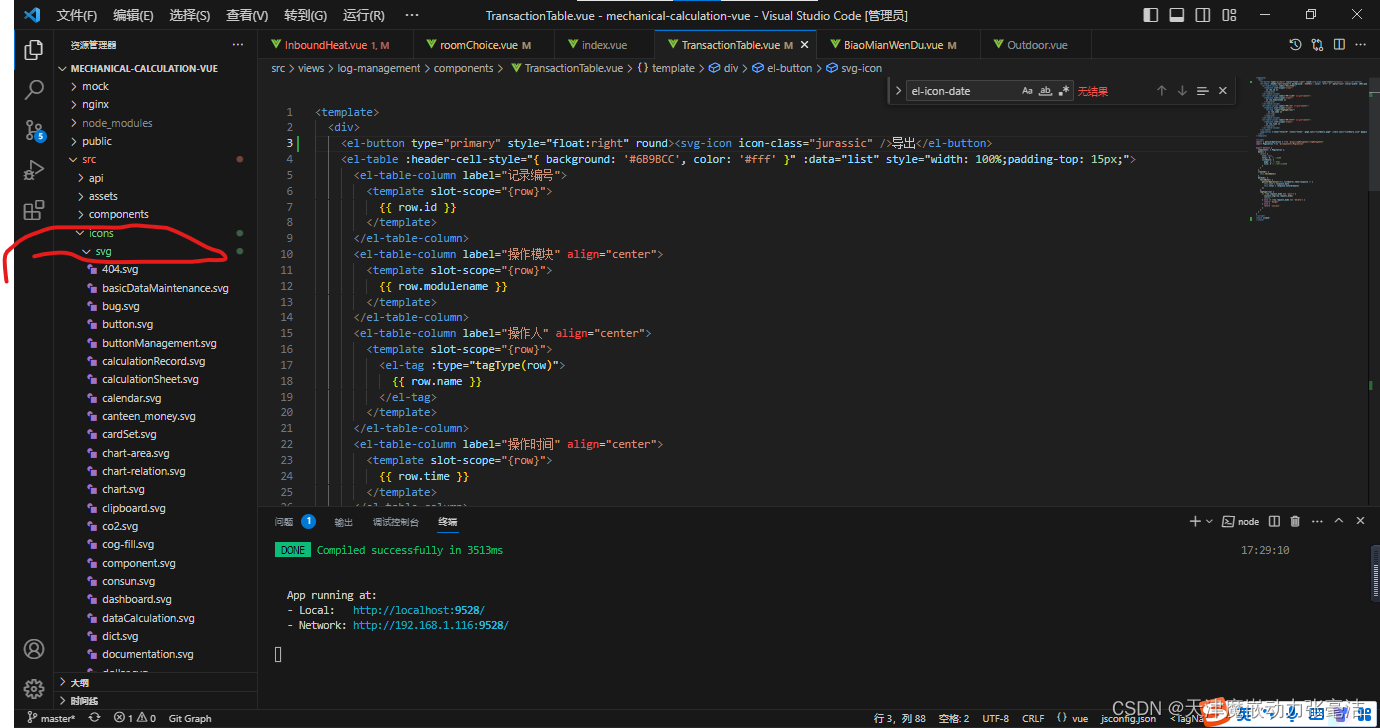
Task: Switch to roomChoice.vue tab
Action: pos(485,45)
